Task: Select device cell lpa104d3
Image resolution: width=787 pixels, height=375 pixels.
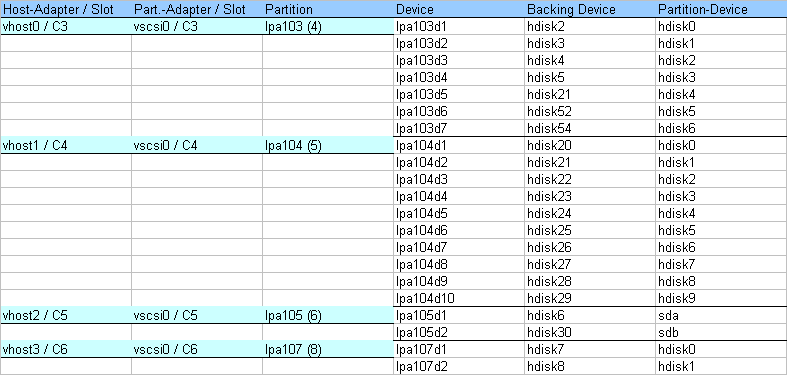Action: 459,179
